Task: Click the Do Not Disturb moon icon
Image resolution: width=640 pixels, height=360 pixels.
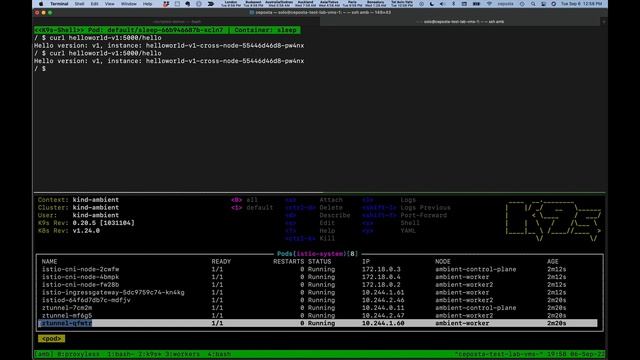Action: coord(432,4)
